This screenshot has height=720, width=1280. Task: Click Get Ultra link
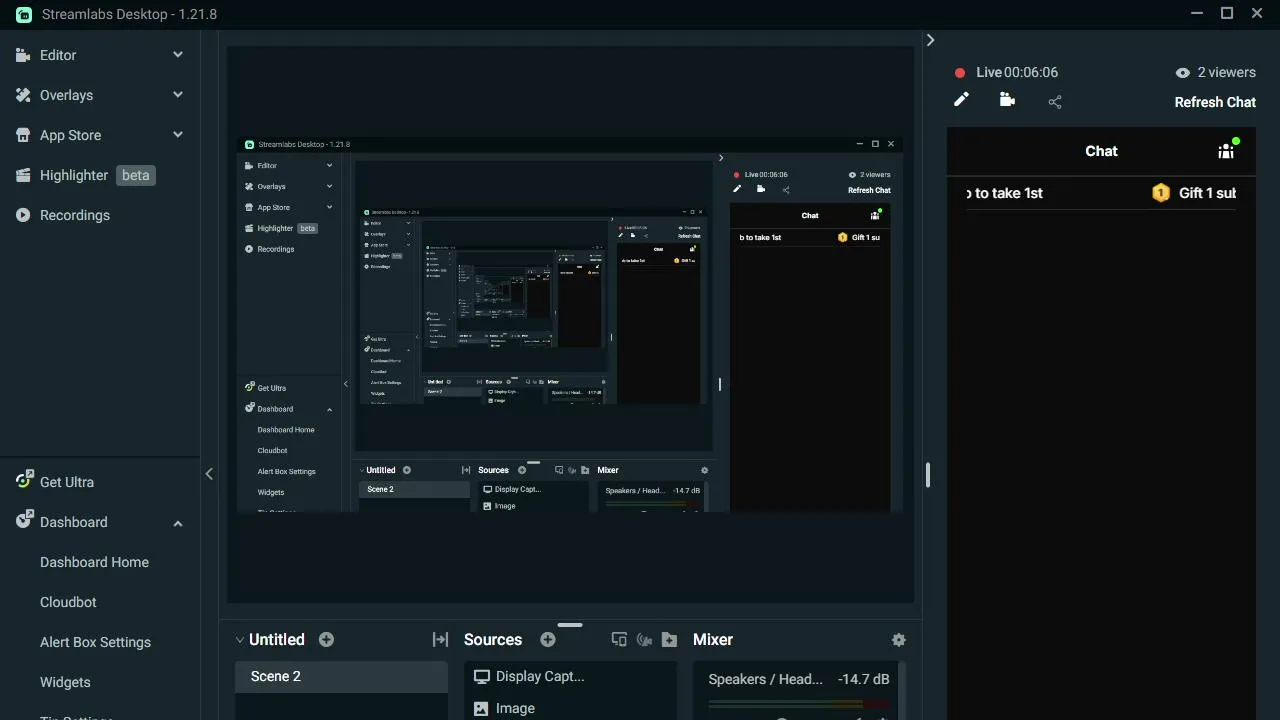pyautogui.click(x=67, y=482)
